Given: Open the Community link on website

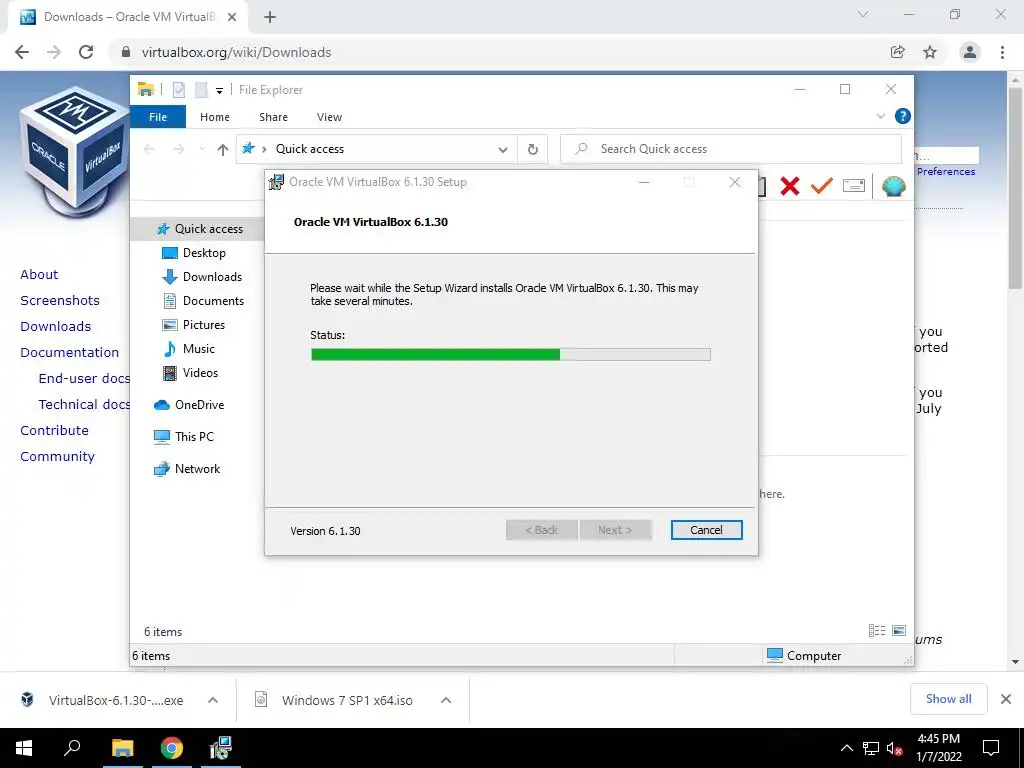Looking at the screenshot, I should point(57,456).
